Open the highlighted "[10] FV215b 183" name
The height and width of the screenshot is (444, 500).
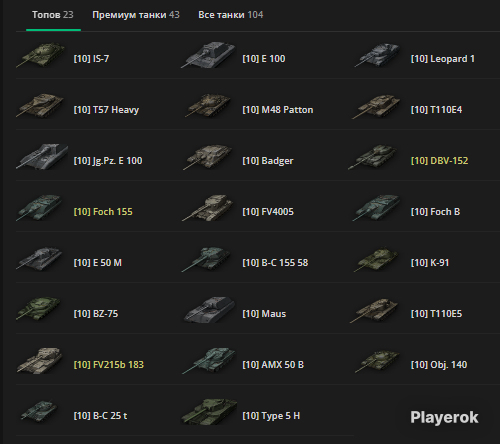(x=109, y=365)
